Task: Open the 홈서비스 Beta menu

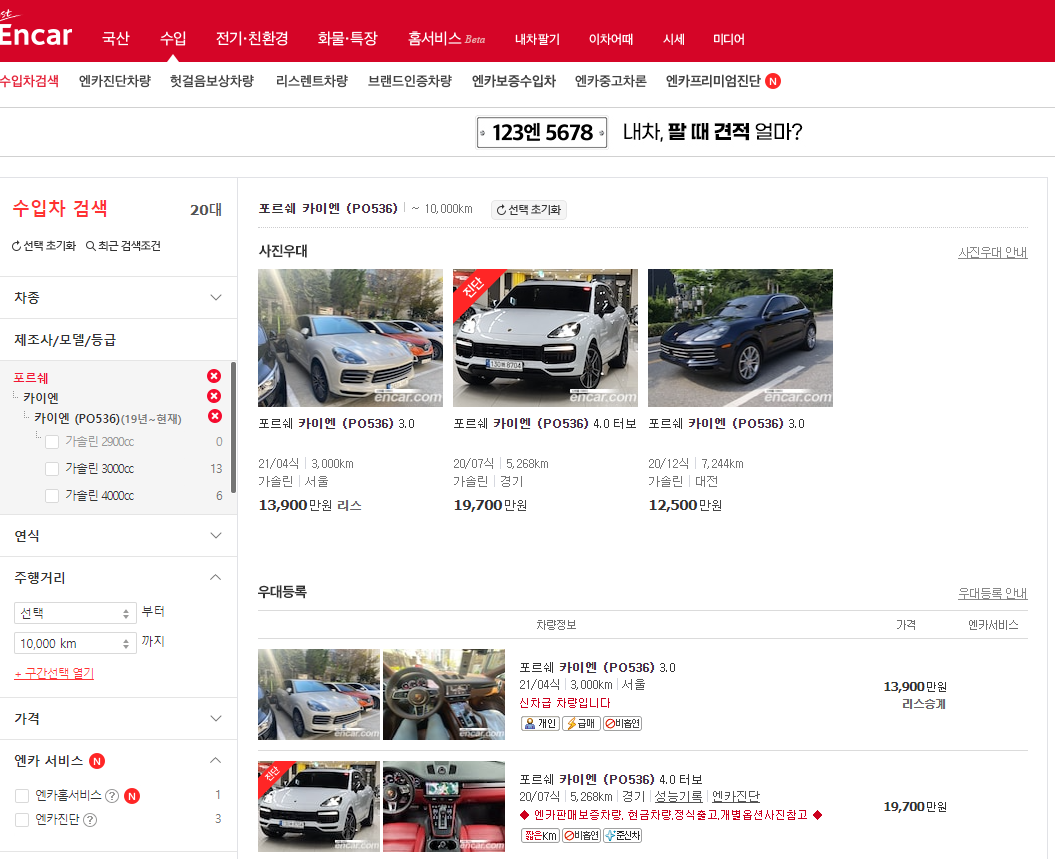Action: (x=446, y=38)
